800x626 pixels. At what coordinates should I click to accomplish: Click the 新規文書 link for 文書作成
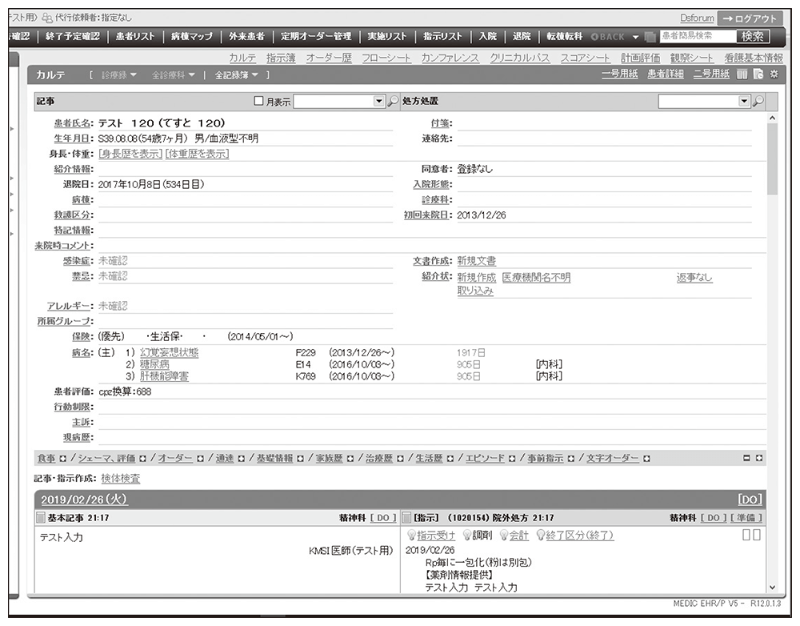tap(476, 260)
